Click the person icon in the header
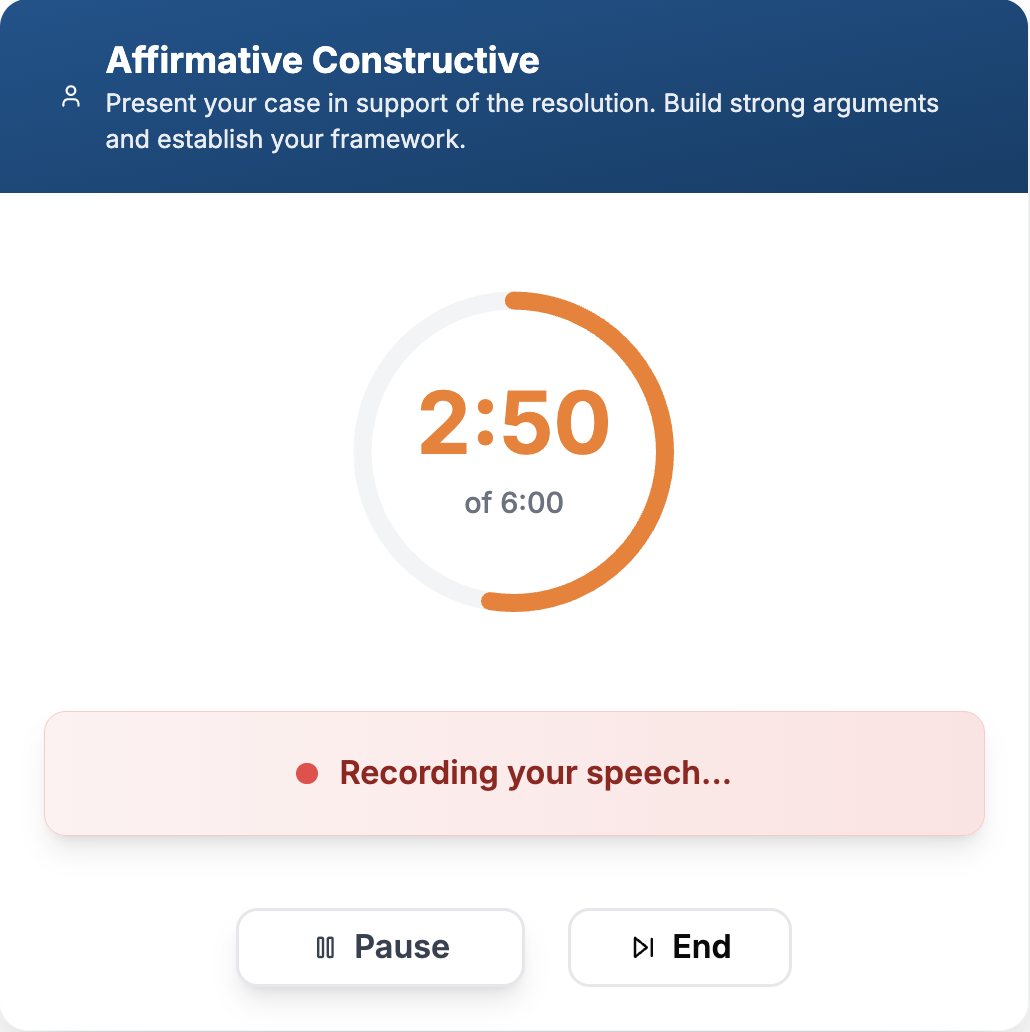This screenshot has width=1030, height=1032. 71,98
